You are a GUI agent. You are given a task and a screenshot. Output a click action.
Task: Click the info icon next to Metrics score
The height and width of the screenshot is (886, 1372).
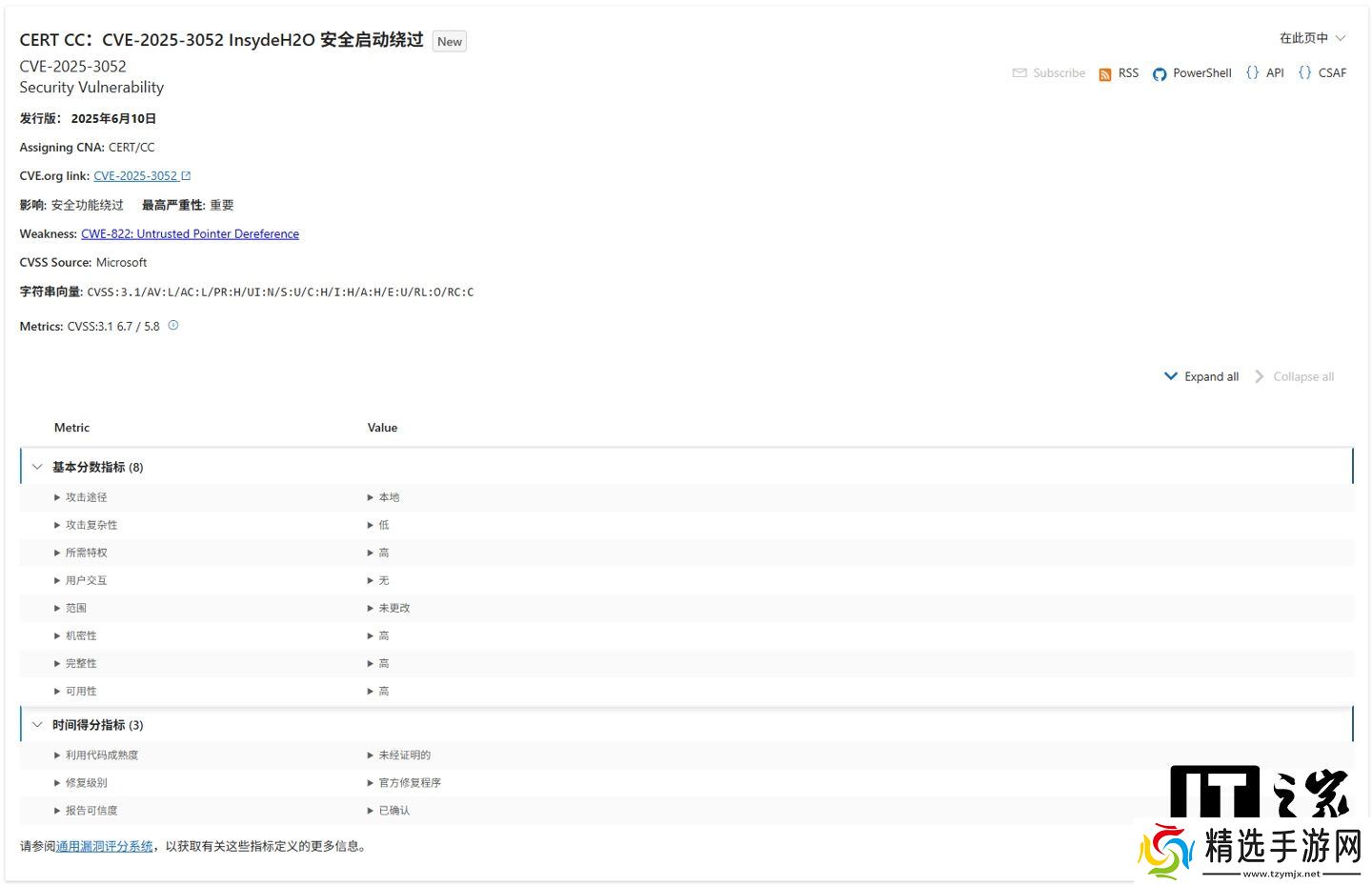(x=173, y=326)
